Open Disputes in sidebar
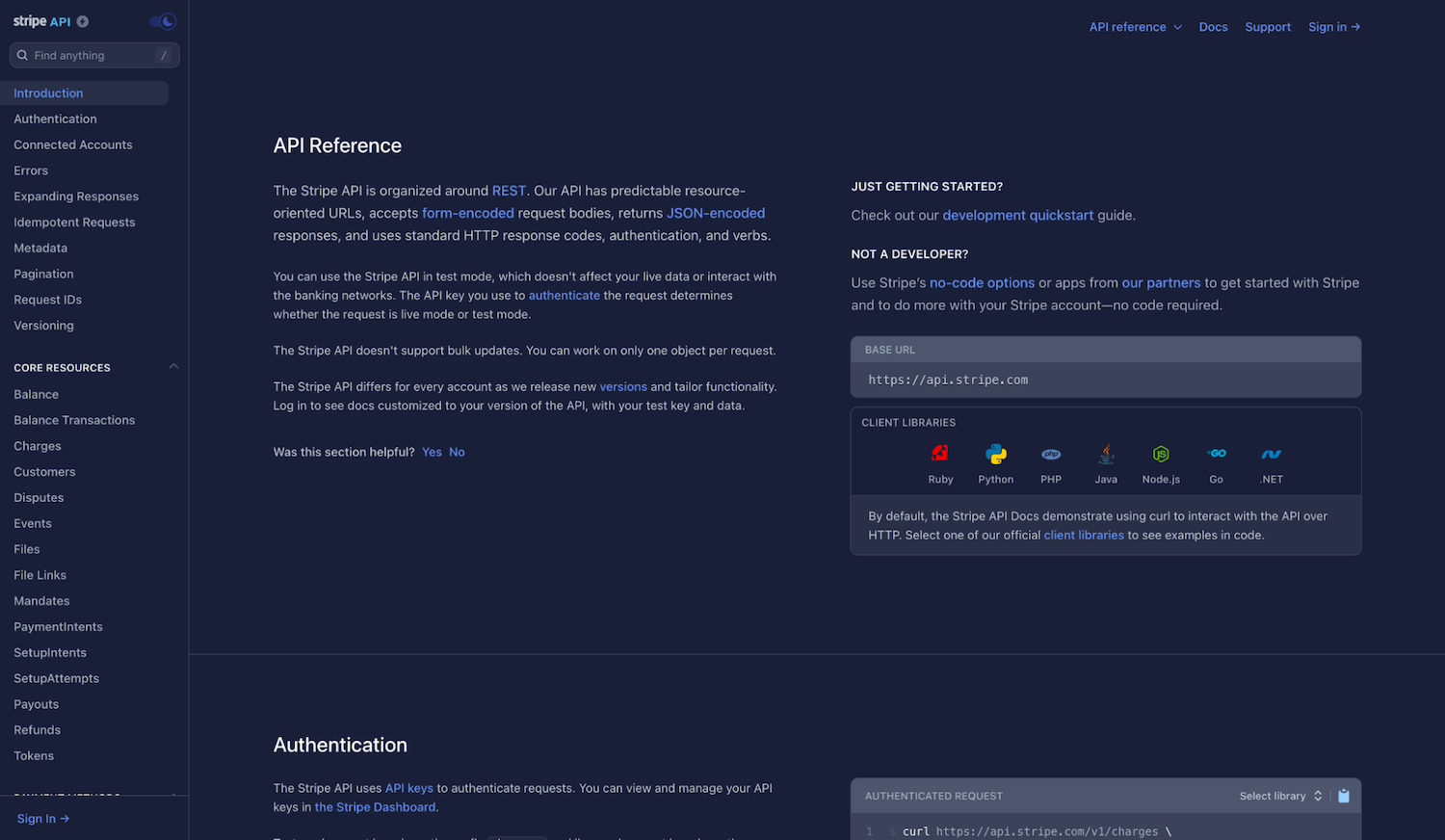 pos(39,498)
